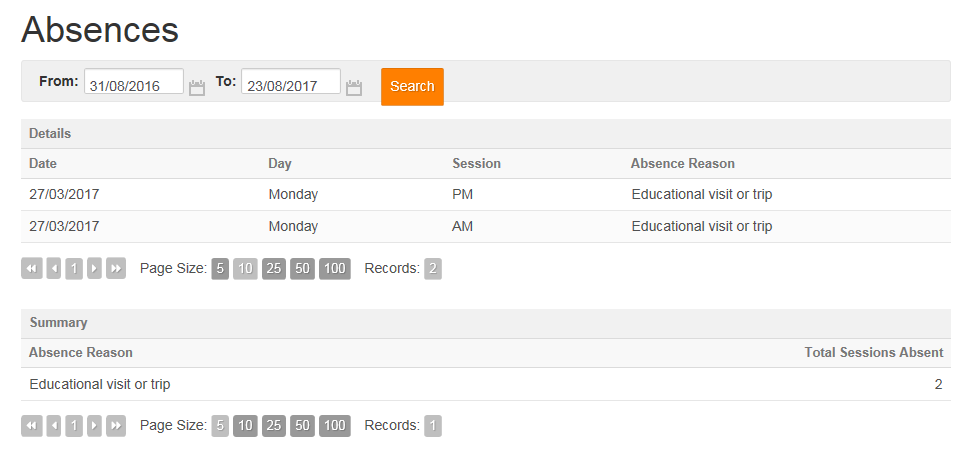Go to first page in Summary pager

[x=32, y=425]
